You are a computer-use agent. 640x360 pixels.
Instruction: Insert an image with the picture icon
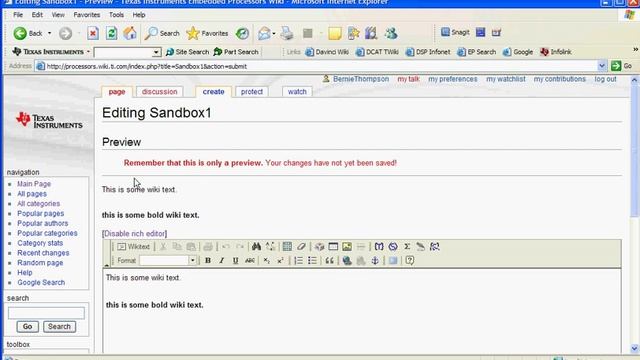pos(347,247)
